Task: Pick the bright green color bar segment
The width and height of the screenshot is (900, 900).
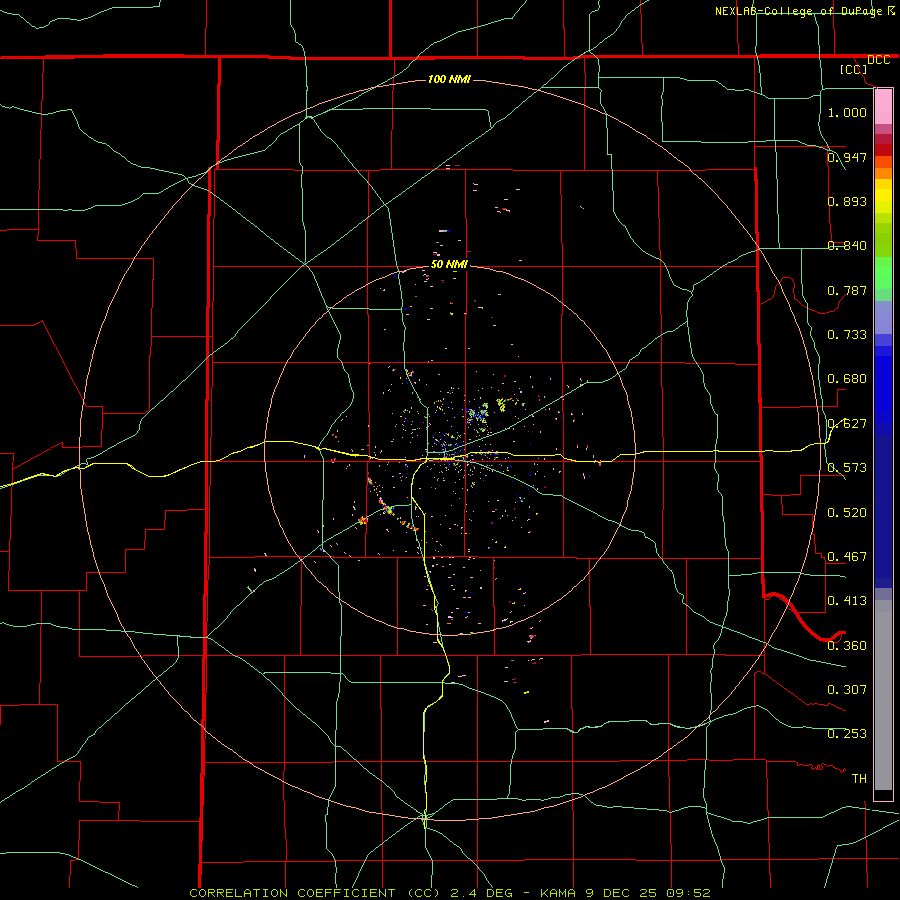Action: [883, 273]
